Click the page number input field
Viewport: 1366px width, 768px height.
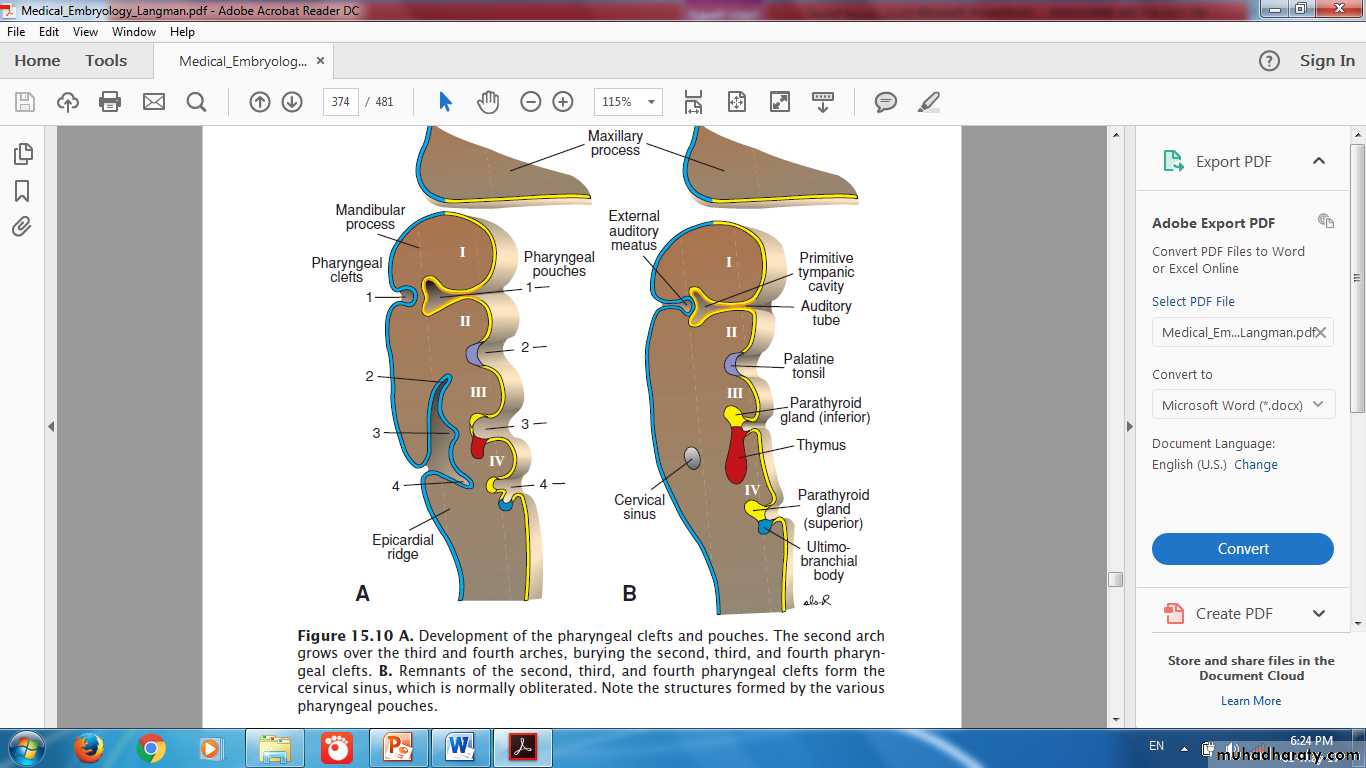341,102
